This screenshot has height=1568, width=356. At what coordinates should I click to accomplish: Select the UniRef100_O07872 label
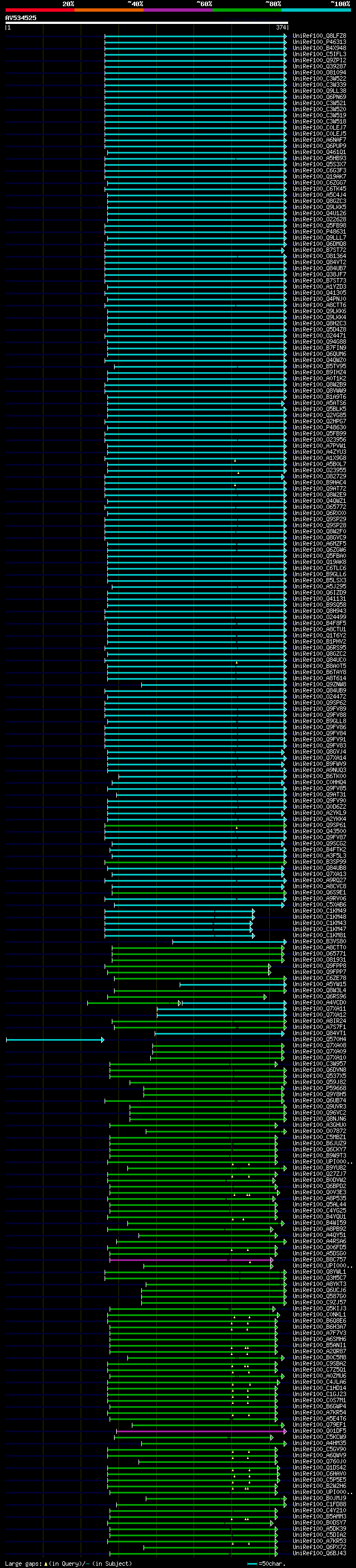point(319,1131)
